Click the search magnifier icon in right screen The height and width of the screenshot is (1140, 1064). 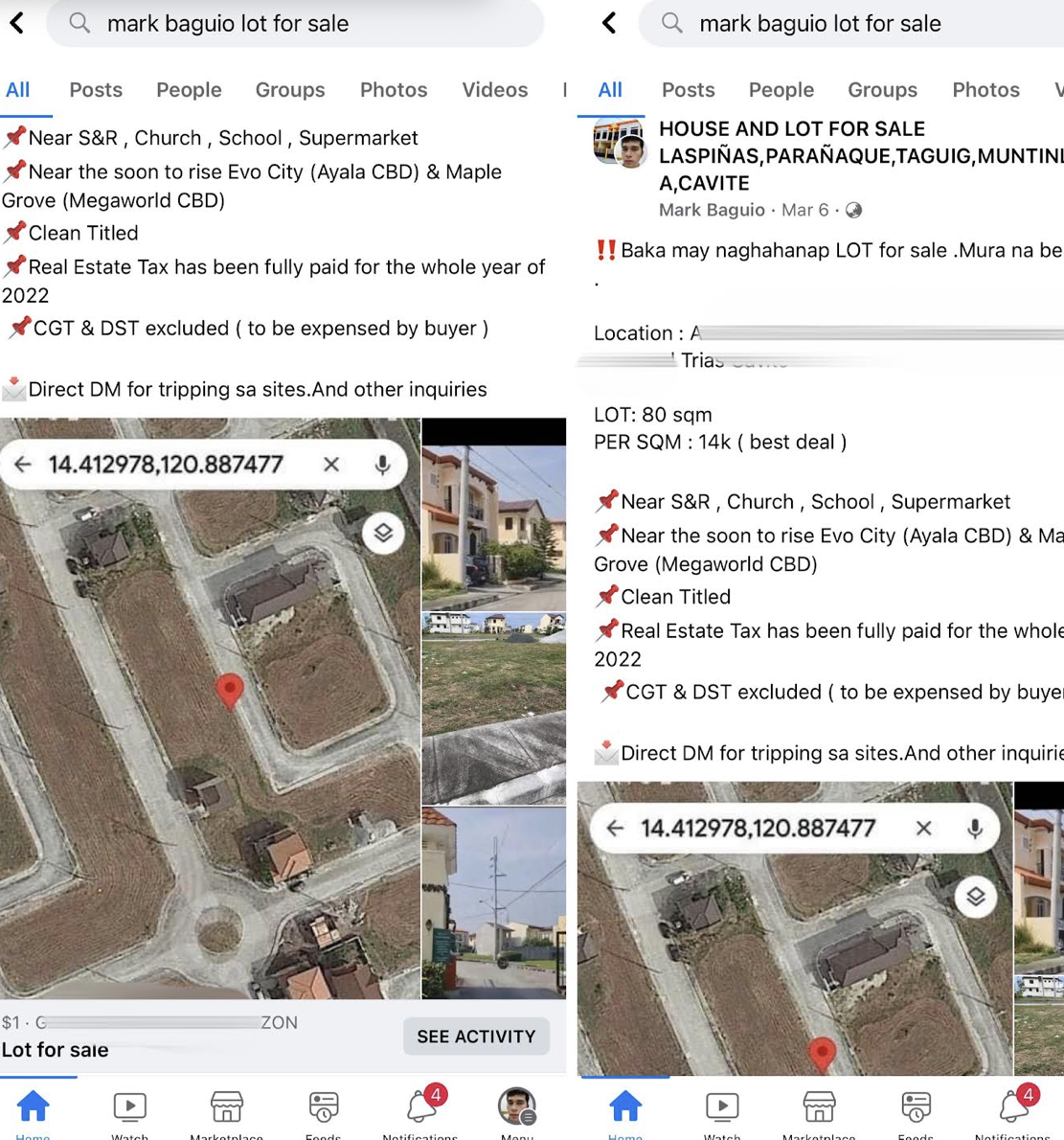pos(671,23)
